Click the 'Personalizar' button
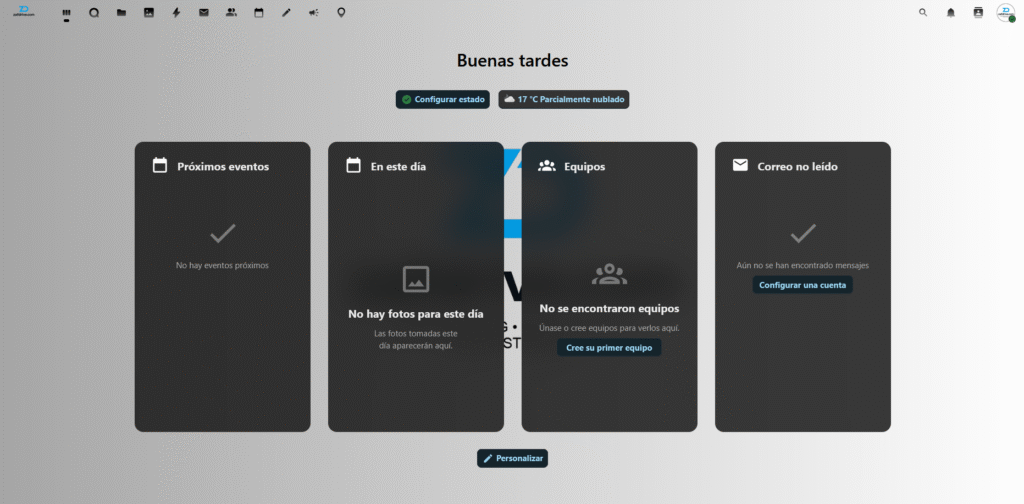1024x504 pixels. coord(512,458)
